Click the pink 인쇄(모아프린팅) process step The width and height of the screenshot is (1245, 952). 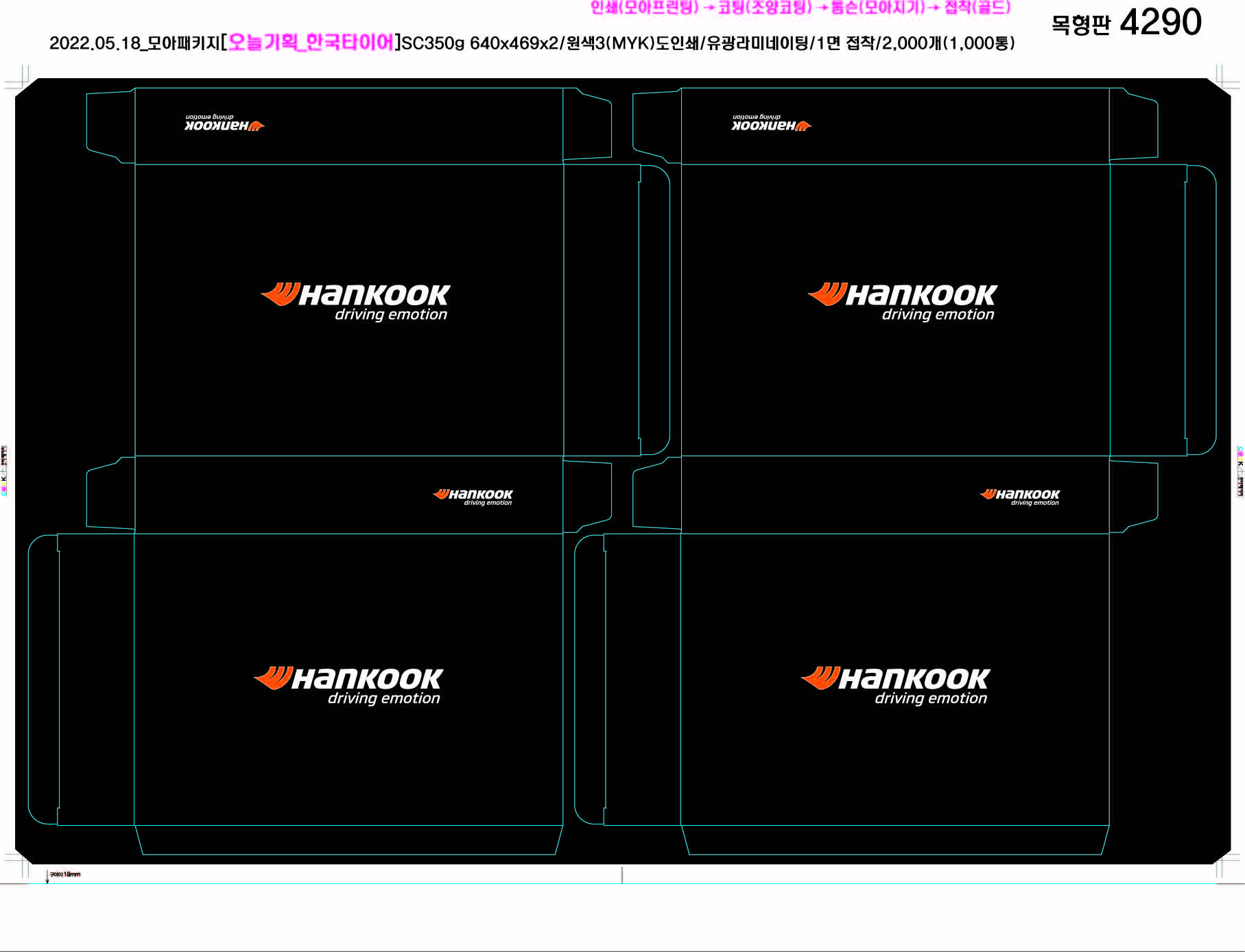pos(644,8)
